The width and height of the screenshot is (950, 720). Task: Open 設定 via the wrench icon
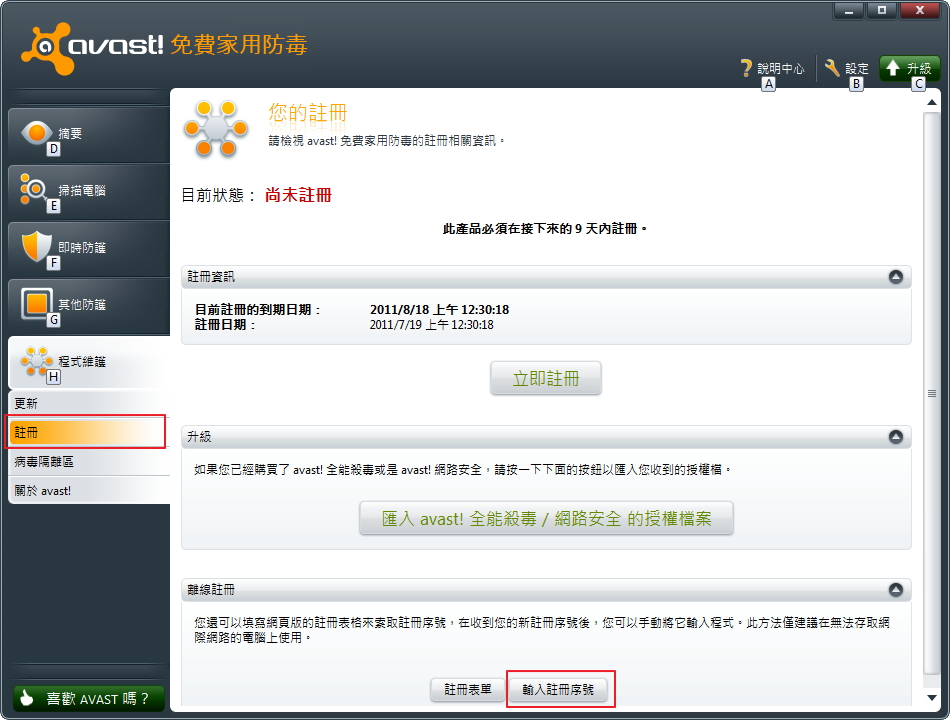[832, 68]
